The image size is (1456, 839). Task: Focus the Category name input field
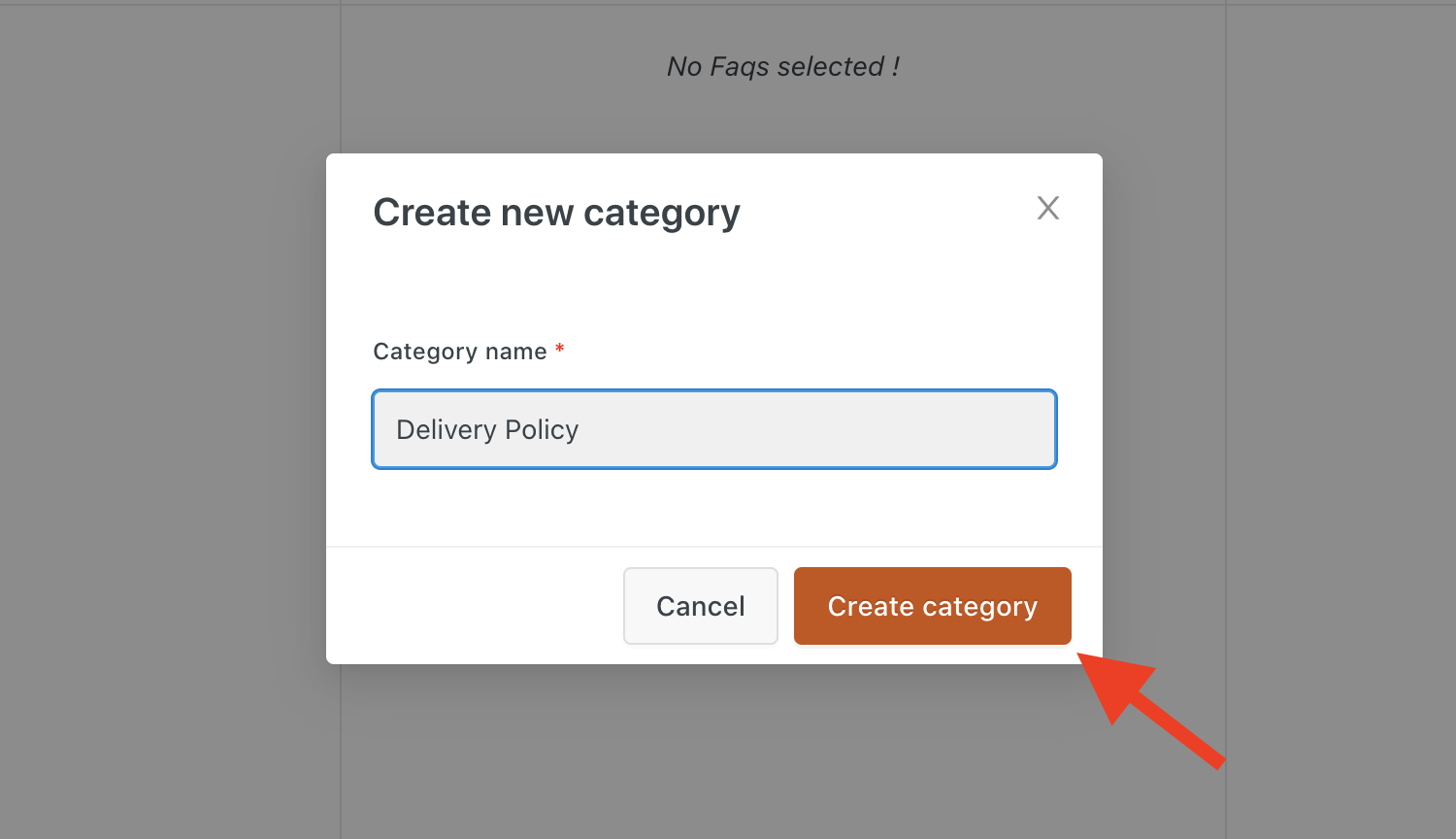[x=714, y=429]
